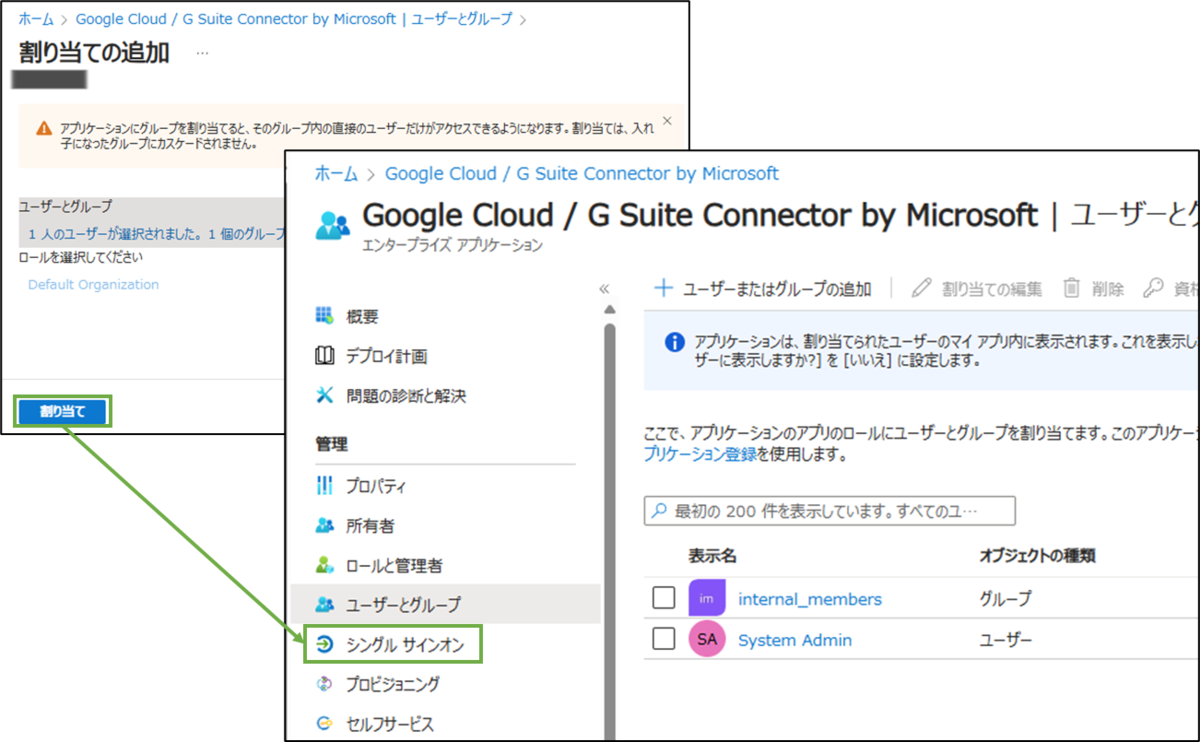The image size is (1200, 742).
Task: Click ホーム breadcrumb in back window
Action: tap(36, 18)
